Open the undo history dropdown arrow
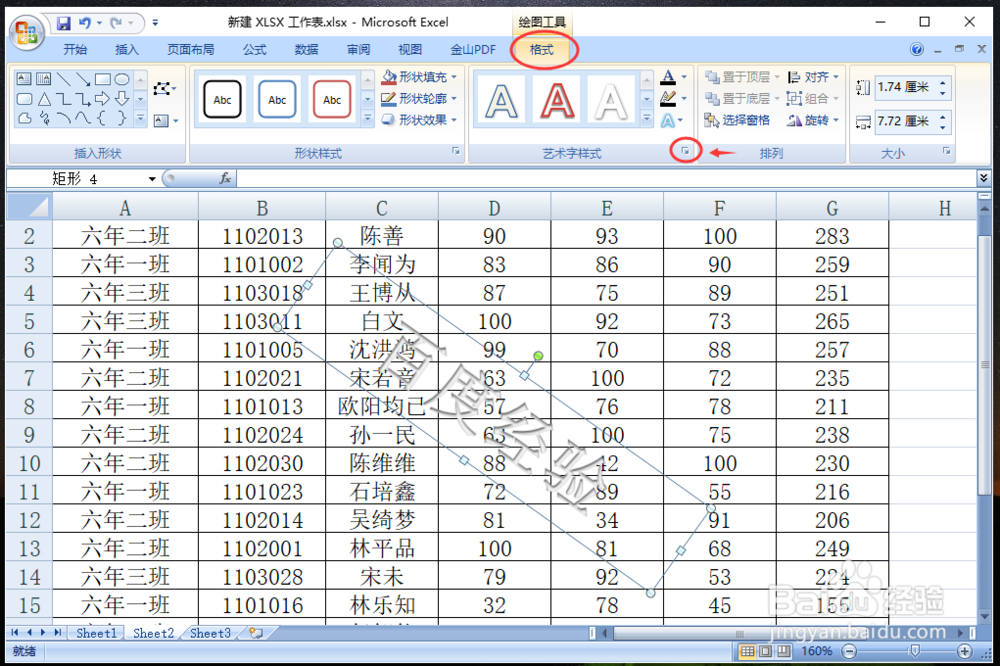 (99, 24)
